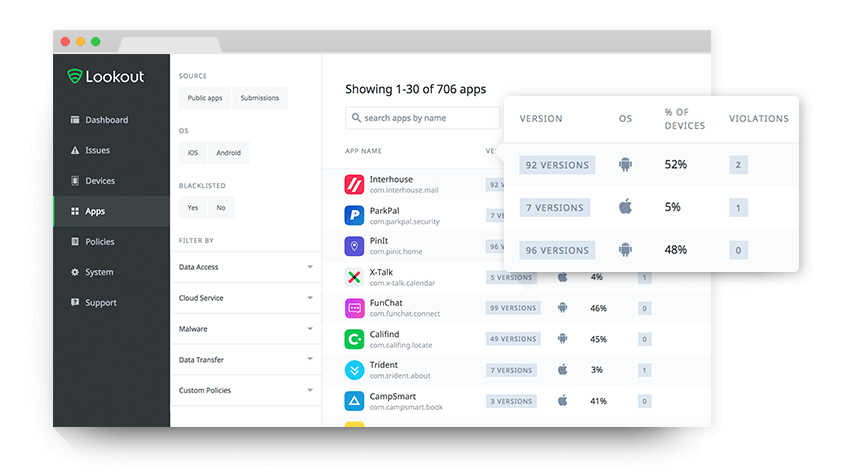Click the search apps by name field
844x474 pixels.
tap(423, 118)
